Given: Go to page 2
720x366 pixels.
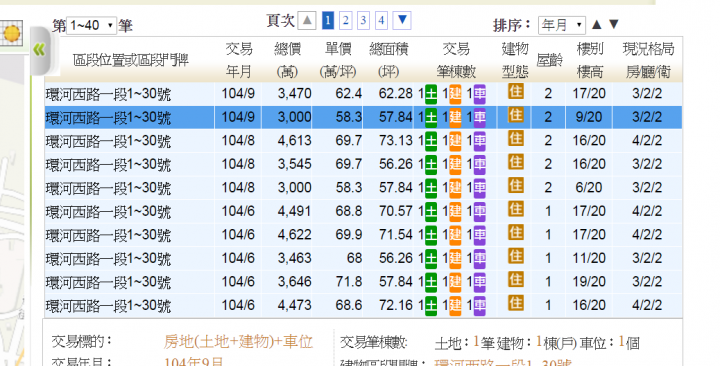Looking at the screenshot, I should pyautogui.click(x=346, y=21).
